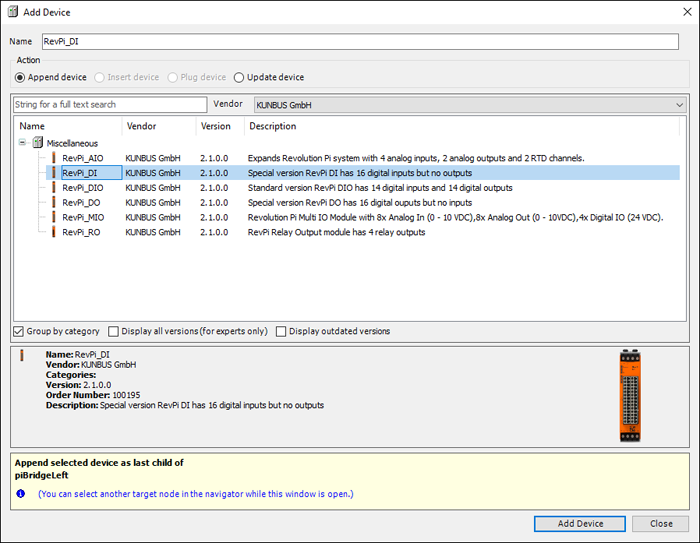The image size is (700, 543).
Task: Select RevPi_AIO in the device list
Action: click(x=83, y=158)
